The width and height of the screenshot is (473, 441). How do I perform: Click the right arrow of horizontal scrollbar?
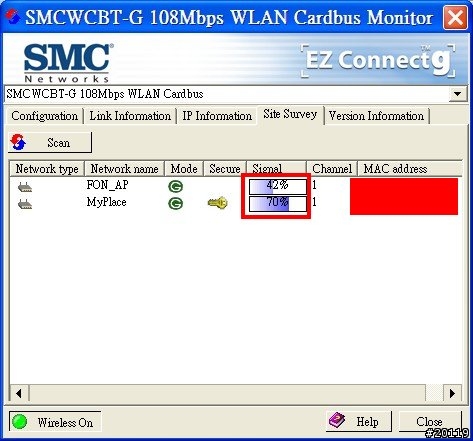452,393
